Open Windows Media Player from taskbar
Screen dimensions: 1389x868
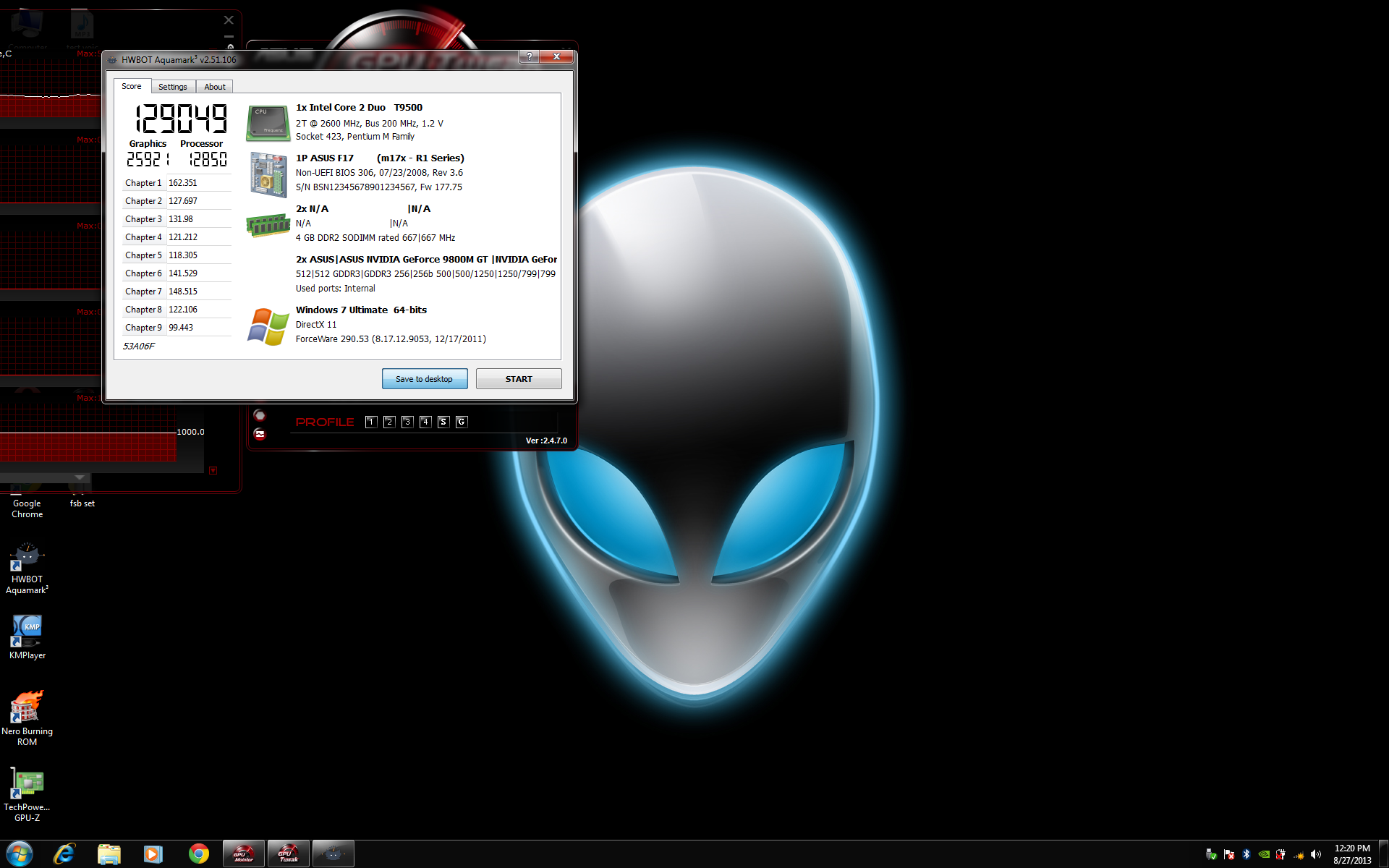click(153, 854)
